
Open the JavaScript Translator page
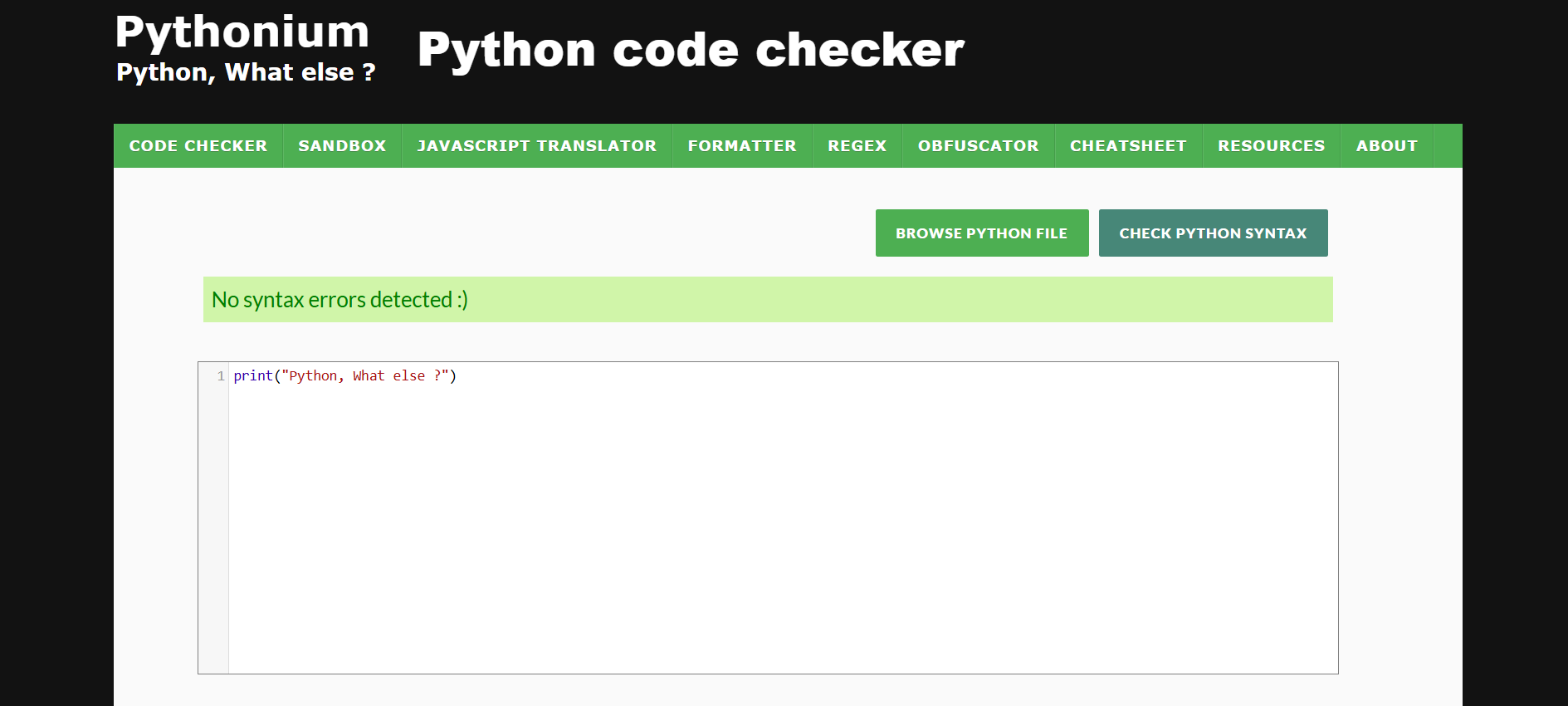[537, 146]
